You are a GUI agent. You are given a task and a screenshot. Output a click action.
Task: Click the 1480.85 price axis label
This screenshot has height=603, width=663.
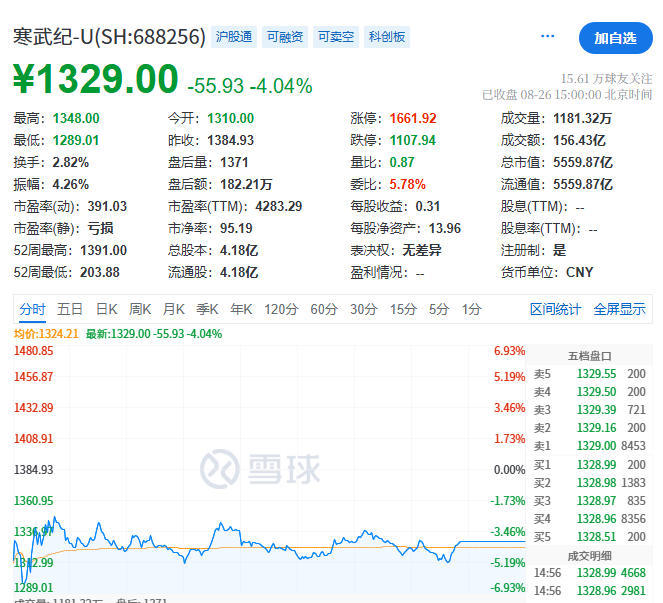pos(34,351)
